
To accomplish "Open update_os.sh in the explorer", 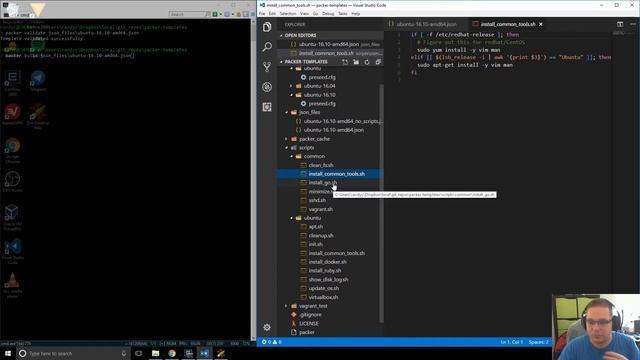I will [x=324, y=288].
